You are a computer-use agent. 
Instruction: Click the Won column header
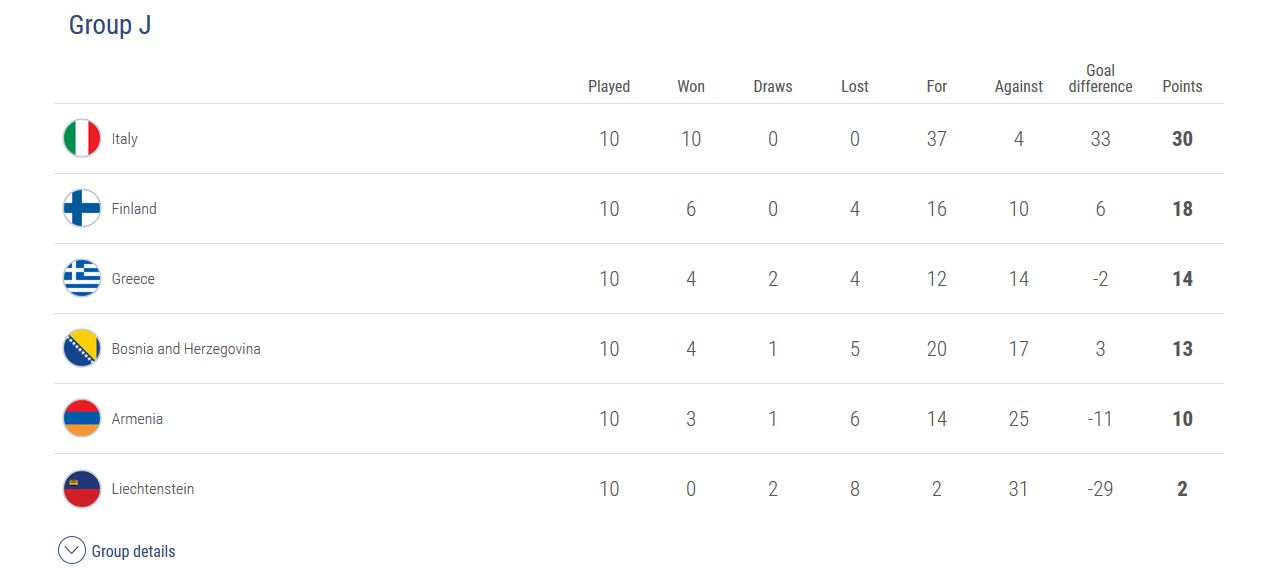tap(691, 87)
